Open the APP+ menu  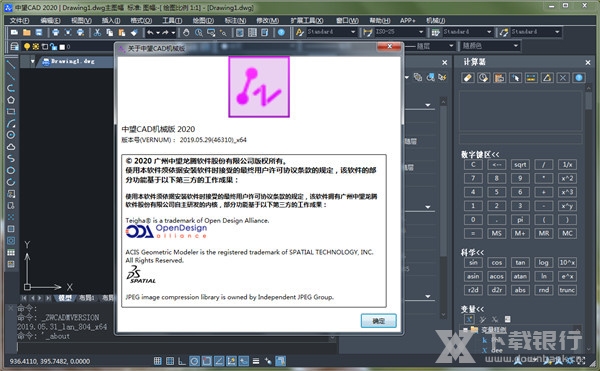pyautogui.click(x=408, y=20)
